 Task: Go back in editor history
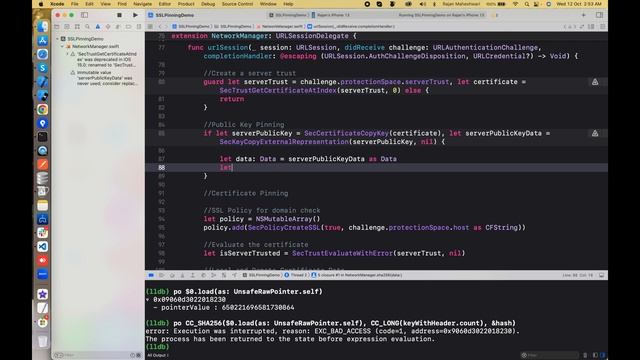point(160,27)
